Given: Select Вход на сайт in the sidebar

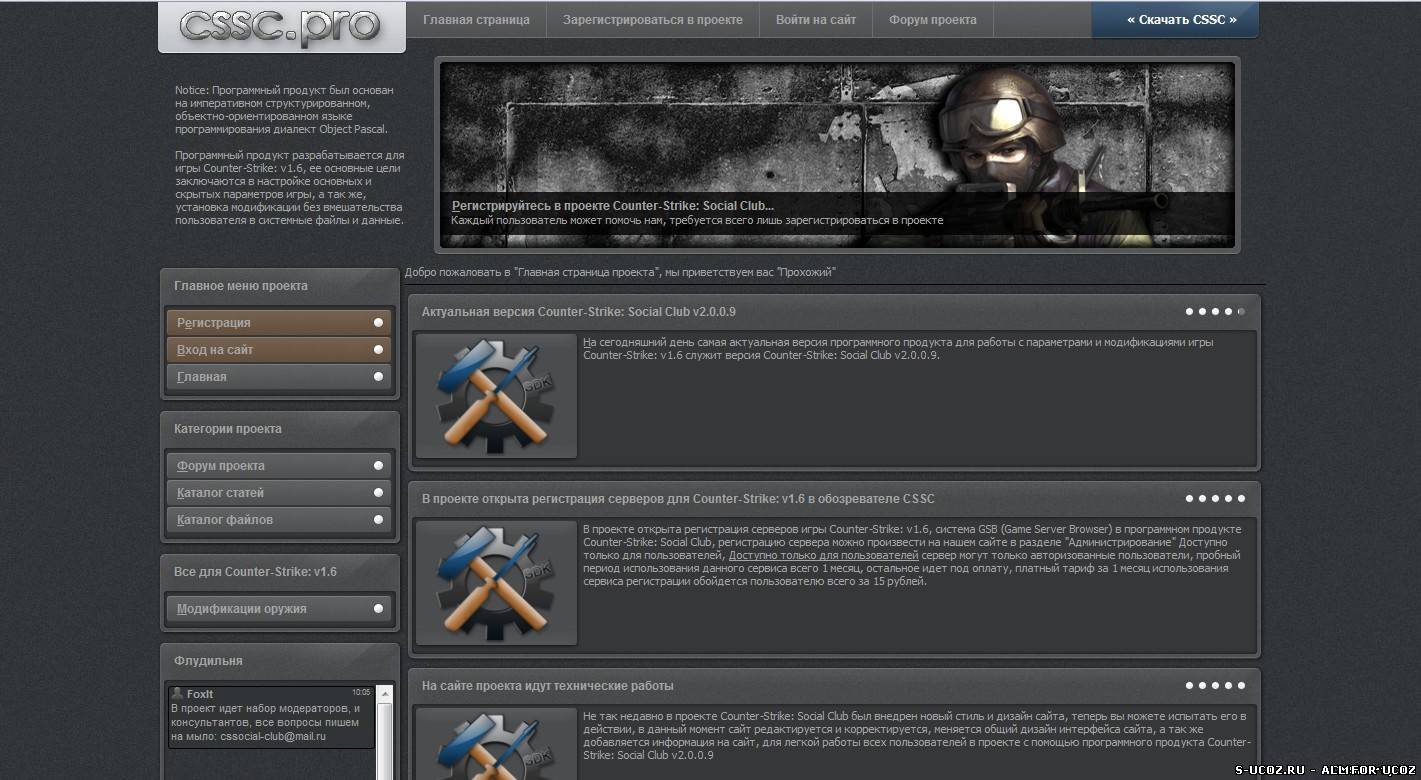Looking at the screenshot, I should (x=278, y=350).
